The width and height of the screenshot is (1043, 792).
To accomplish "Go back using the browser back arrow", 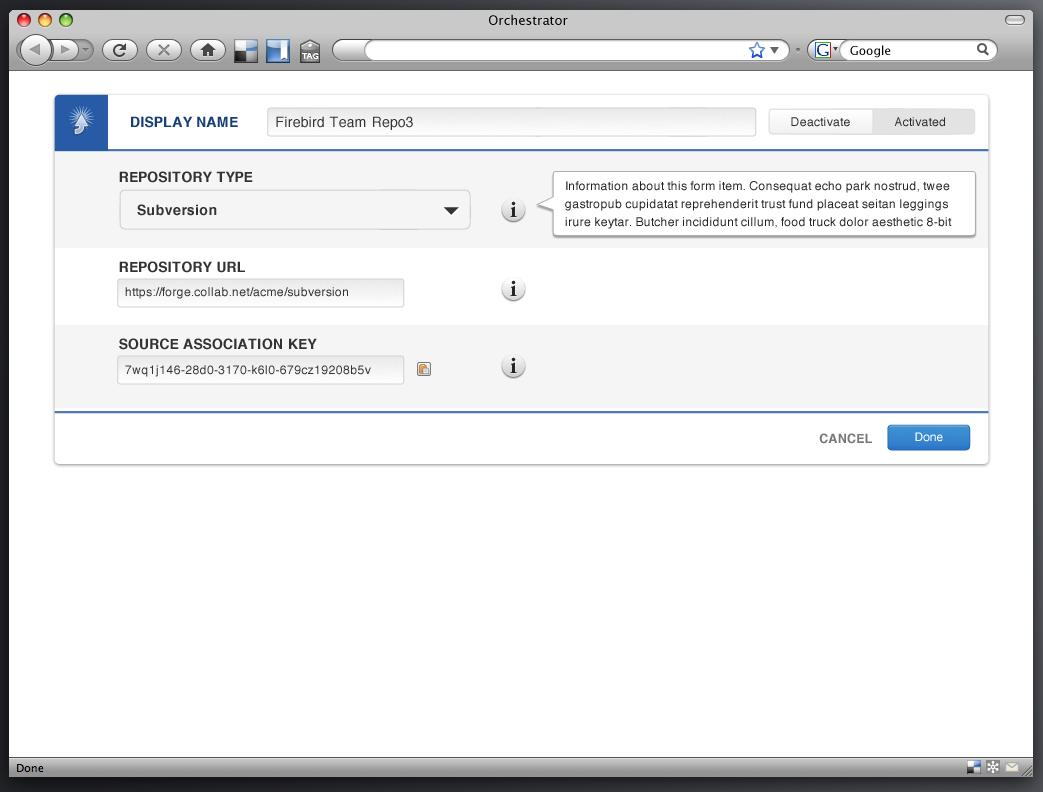I will pyautogui.click(x=35, y=49).
